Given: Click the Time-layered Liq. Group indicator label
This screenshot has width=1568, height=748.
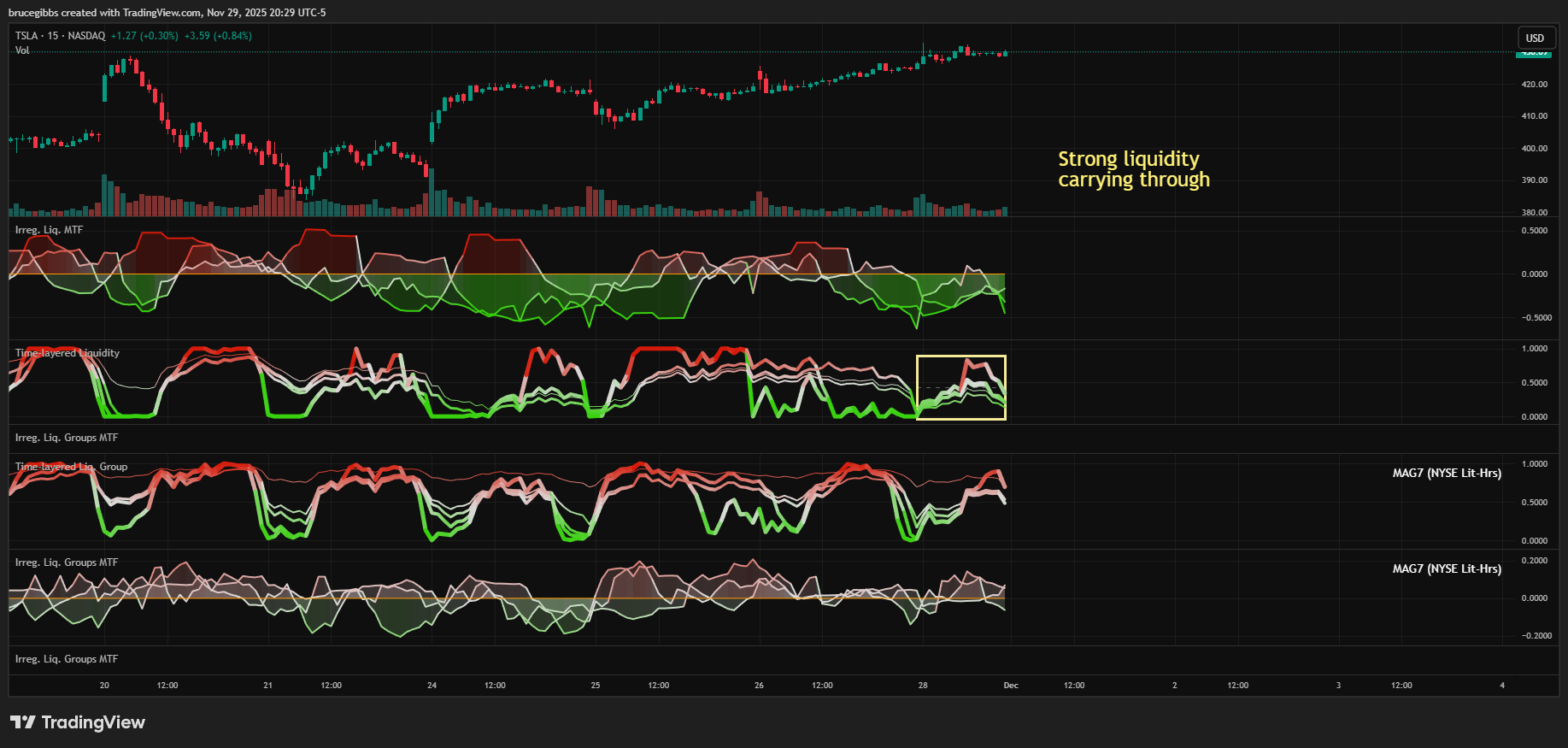Looking at the screenshot, I should click(71, 467).
